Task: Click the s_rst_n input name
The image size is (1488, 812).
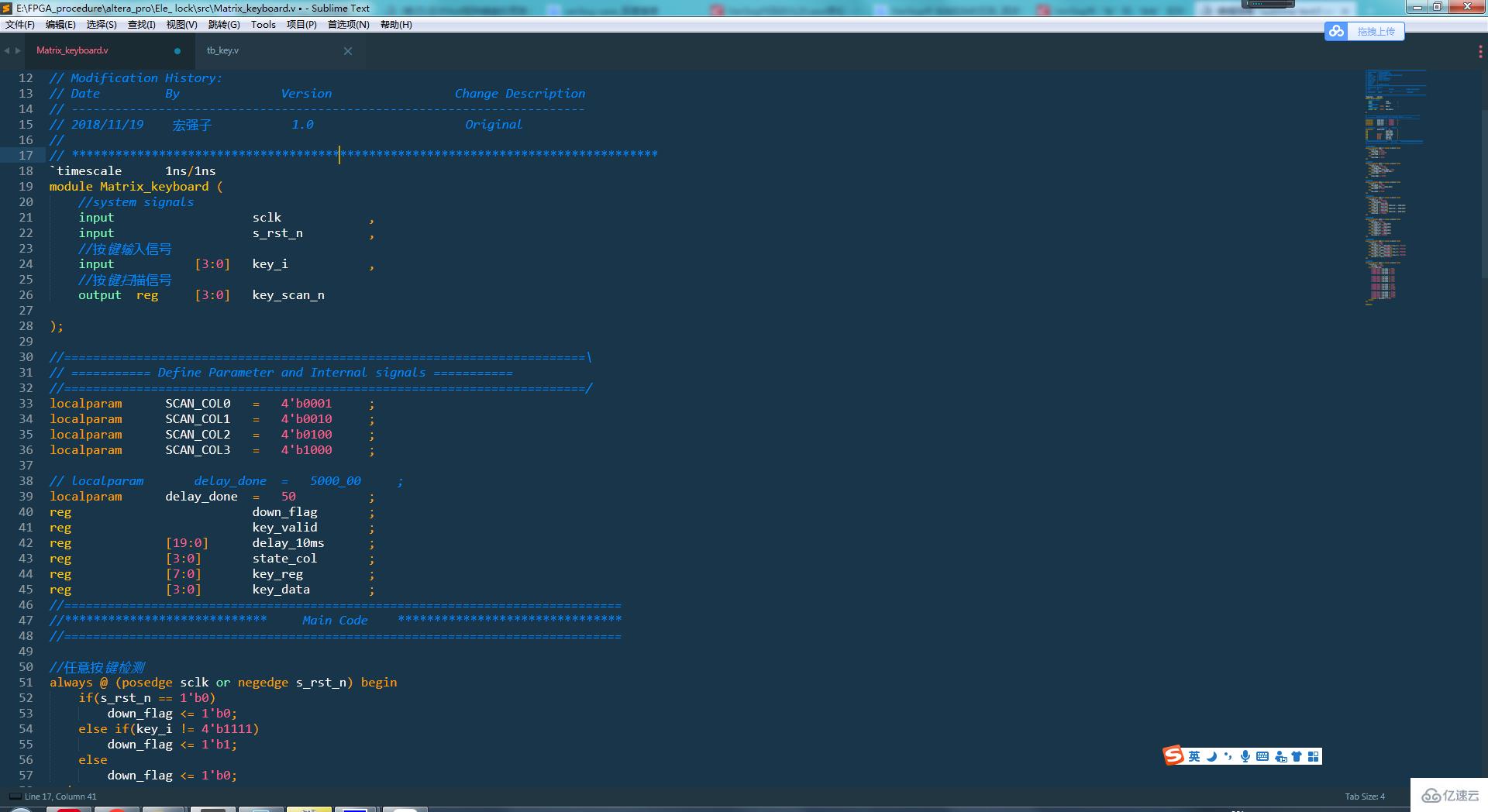Action: (277, 232)
